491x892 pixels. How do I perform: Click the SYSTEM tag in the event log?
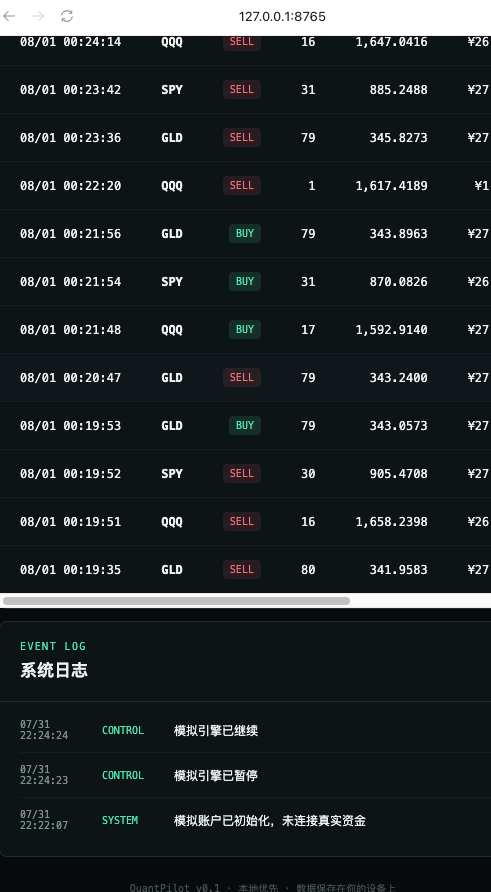click(x=120, y=820)
